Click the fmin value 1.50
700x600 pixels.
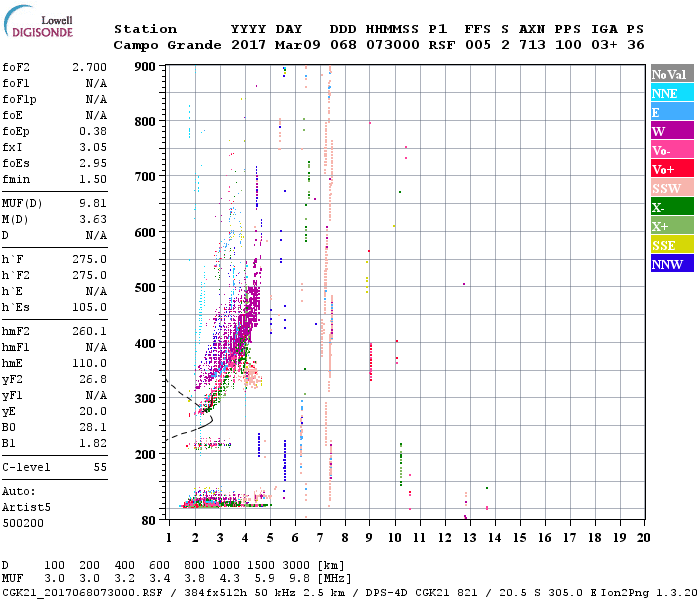pyautogui.click(x=93, y=179)
